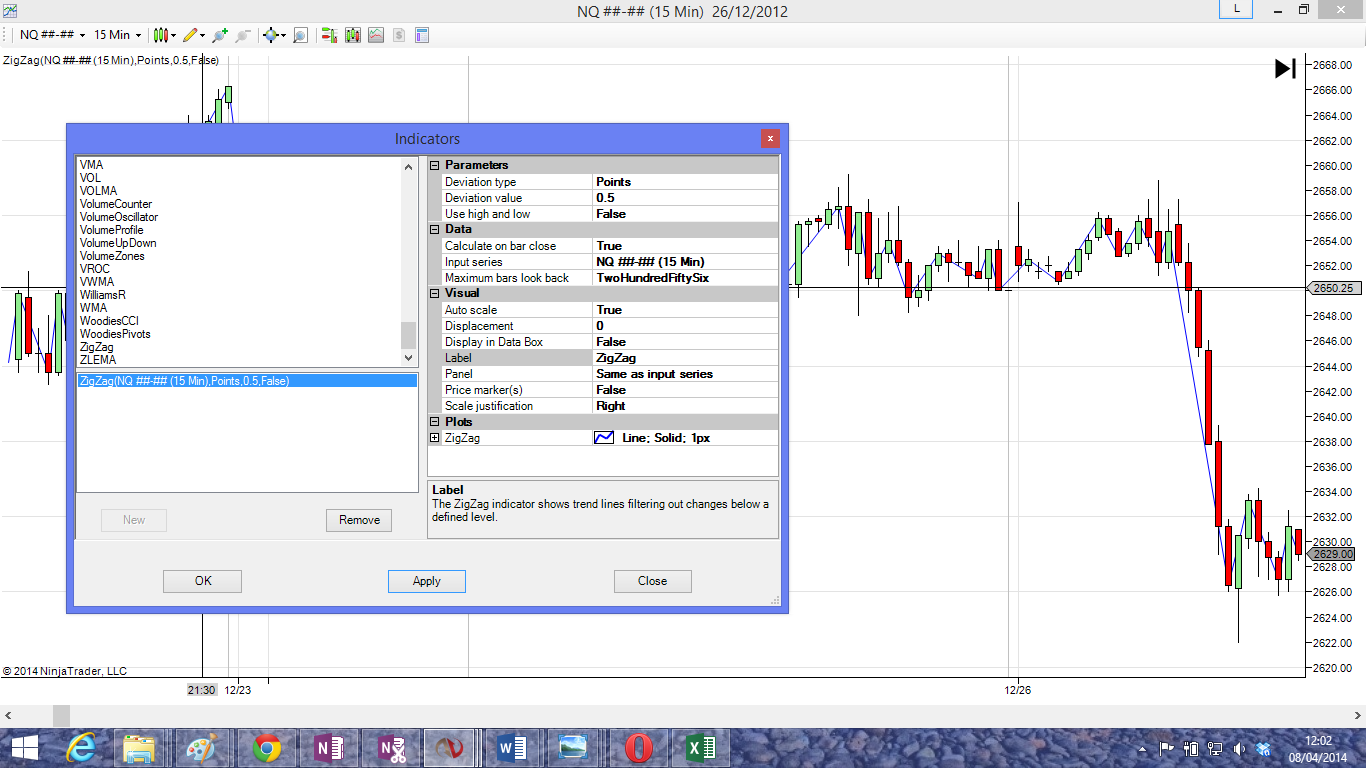Click the Apply button
This screenshot has height=768, width=1366.
(x=427, y=581)
